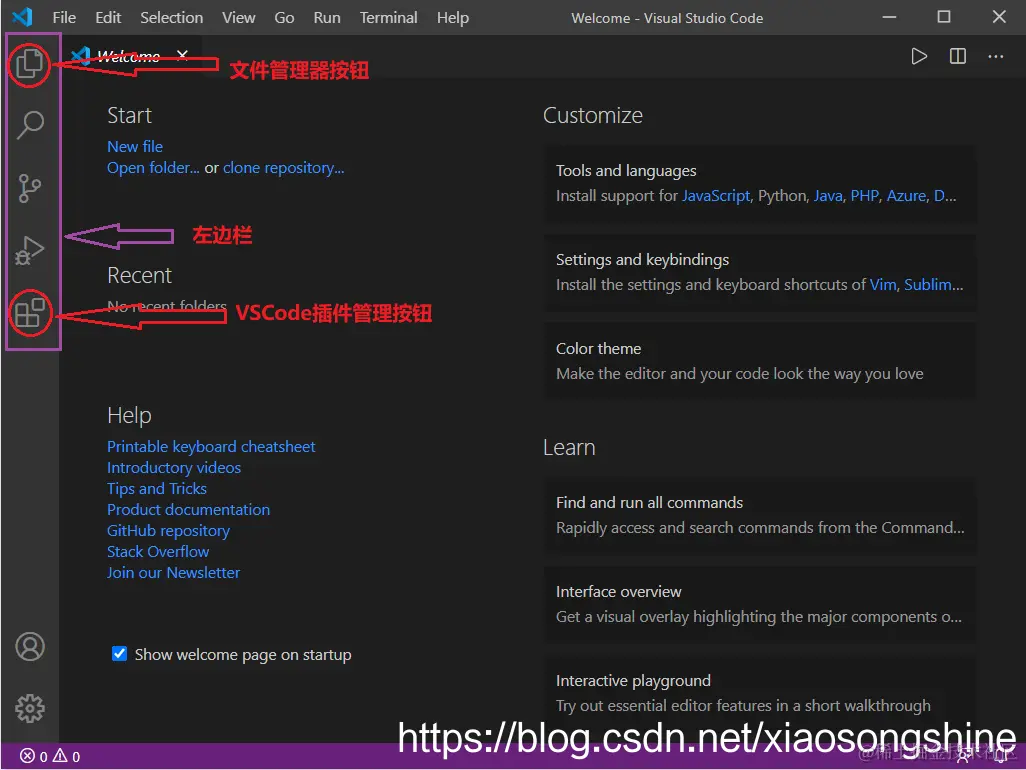This screenshot has width=1026, height=770.
Task: Split the editor with split icon
Action: tap(957, 56)
